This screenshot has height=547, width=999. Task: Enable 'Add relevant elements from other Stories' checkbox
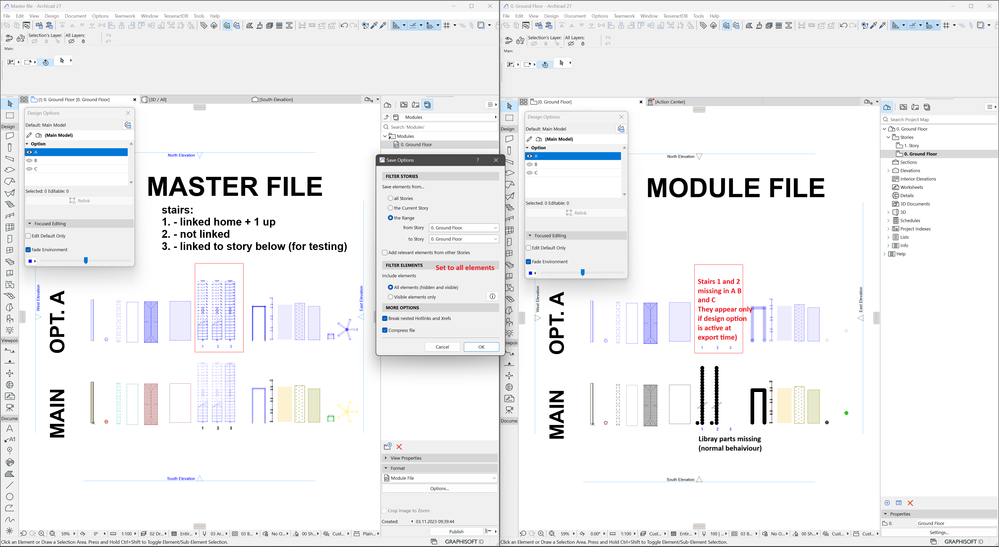point(385,253)
